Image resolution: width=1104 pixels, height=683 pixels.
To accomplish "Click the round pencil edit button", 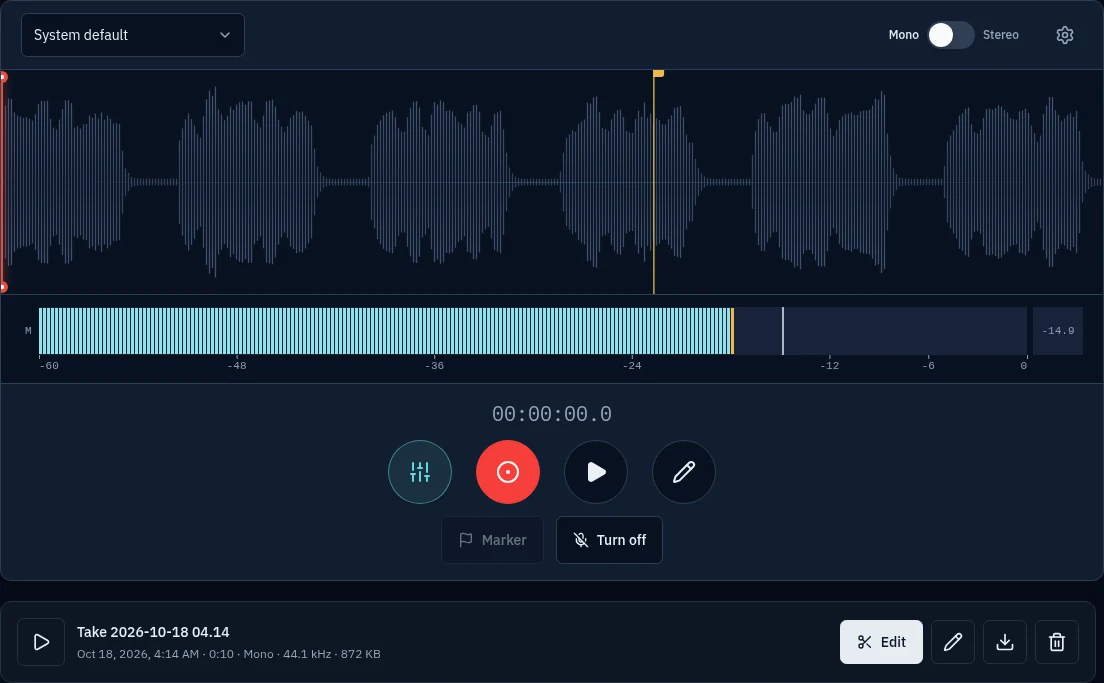I will pyautogui.click(x=684, y=472).
